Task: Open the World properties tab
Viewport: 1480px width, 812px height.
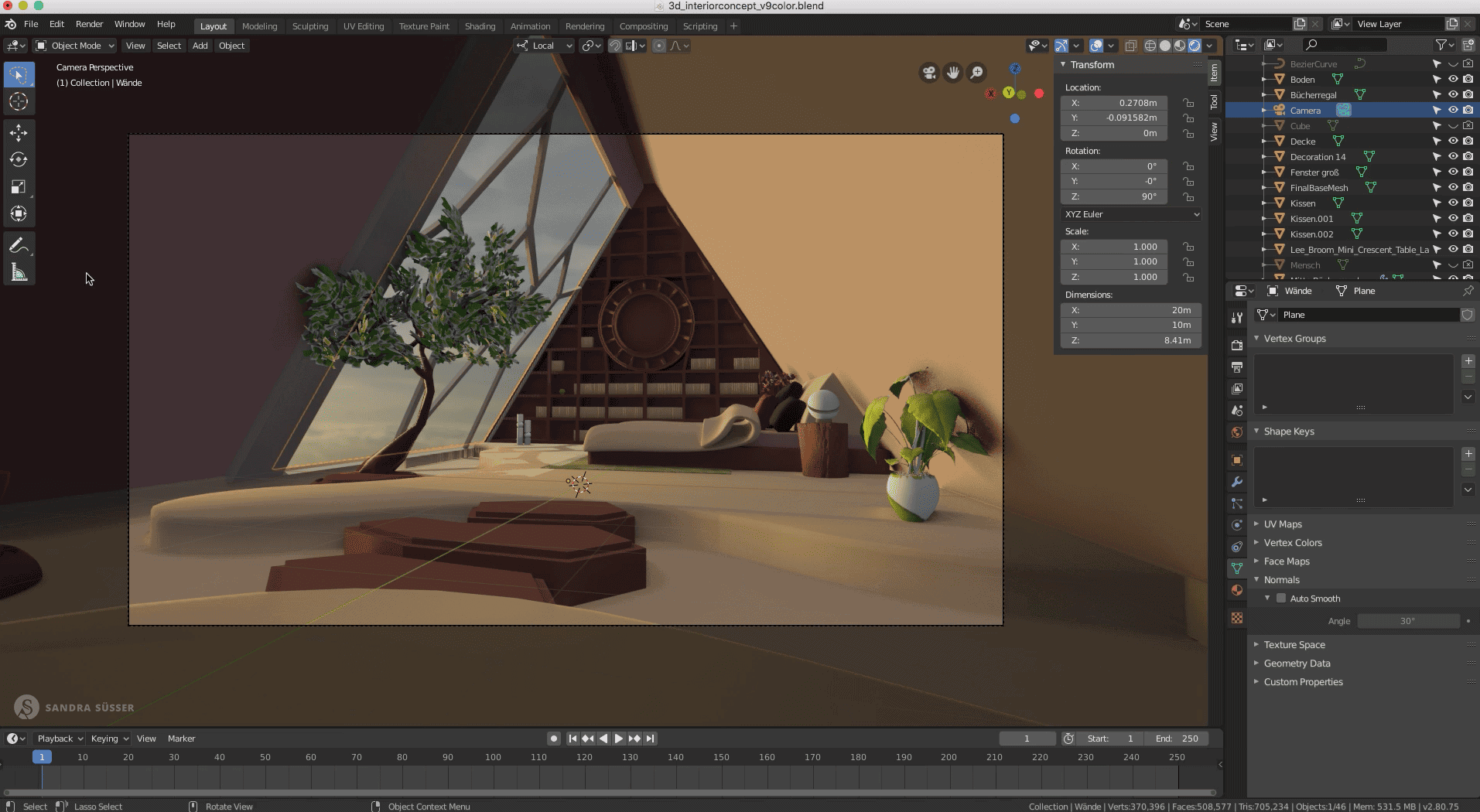Action: point(1237,432)
